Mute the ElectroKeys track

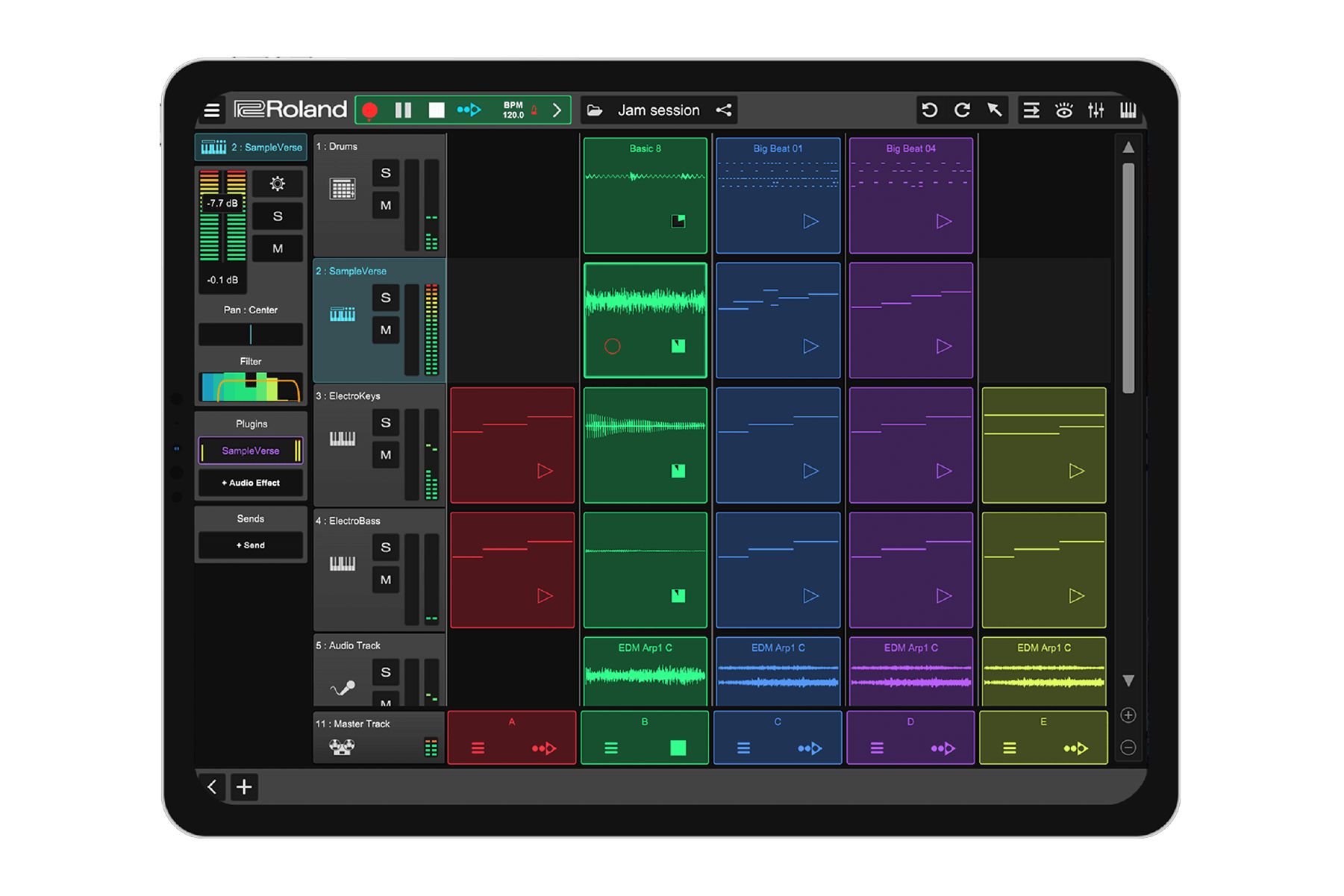pyautogui.click(x=386, y=455)
